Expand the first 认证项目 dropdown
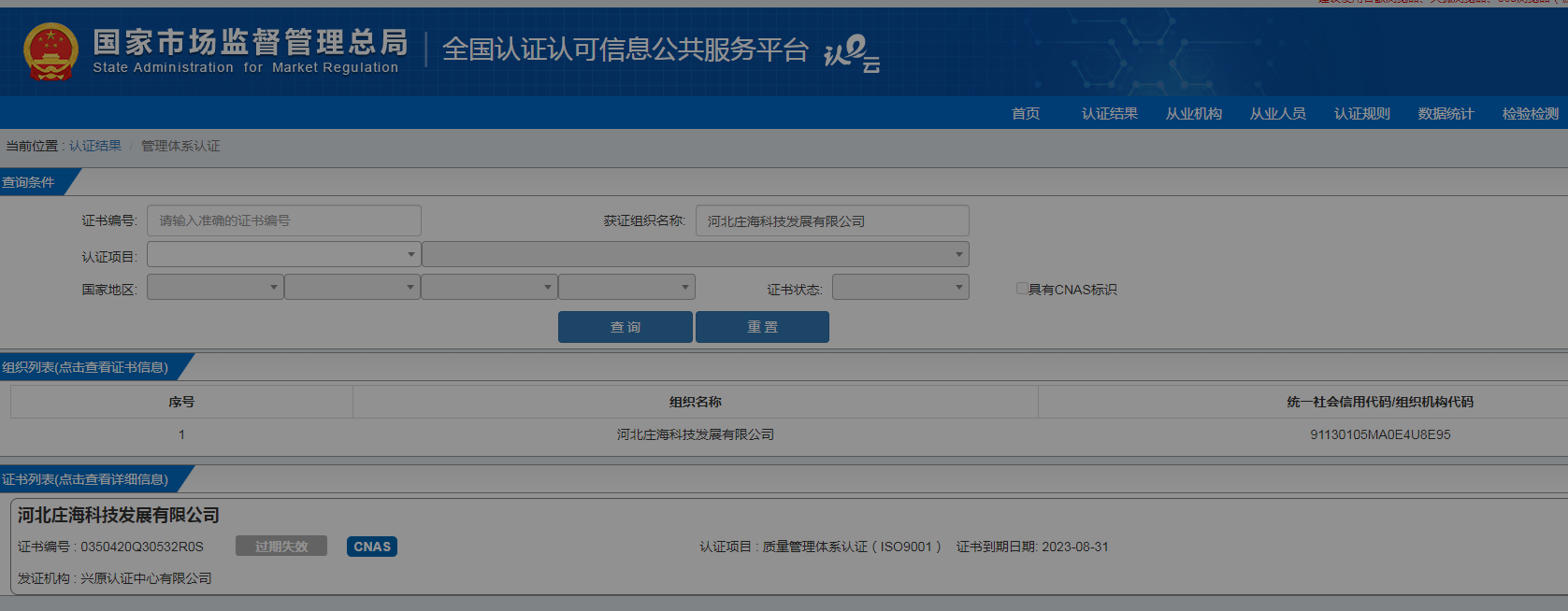Viewport: 1568px width, 611px height. (x=284, y=254)
